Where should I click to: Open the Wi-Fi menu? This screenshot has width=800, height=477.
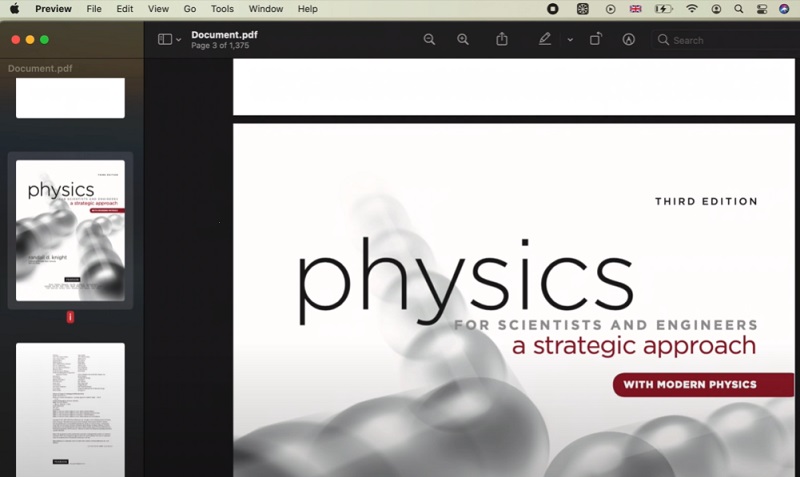click(691, 9)
